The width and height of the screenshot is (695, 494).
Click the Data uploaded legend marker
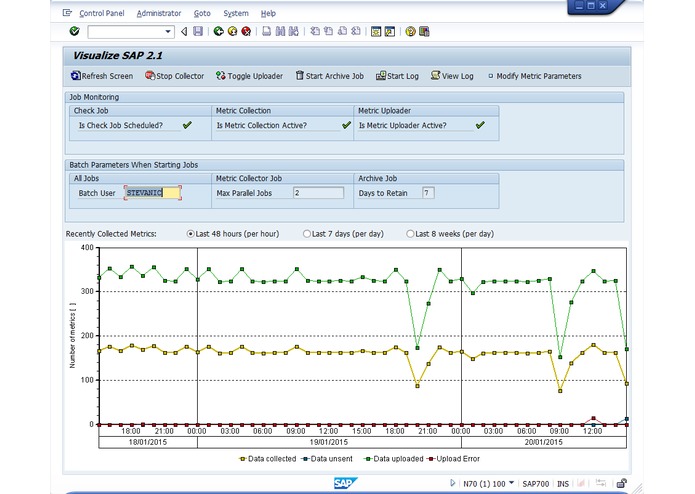[368, 459]
